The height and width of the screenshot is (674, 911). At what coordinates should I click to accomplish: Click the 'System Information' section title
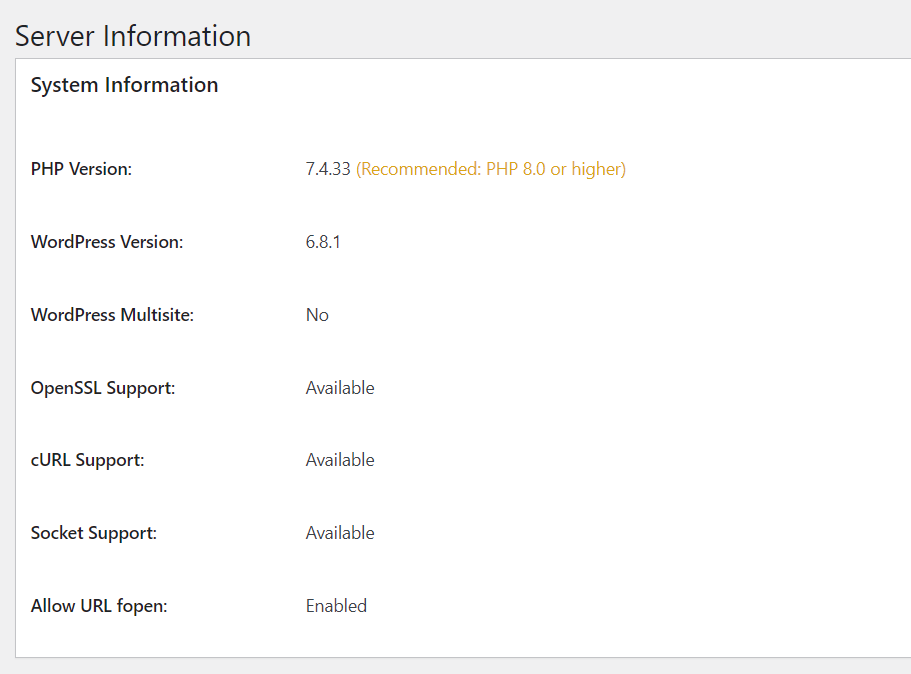pos(124,85)
